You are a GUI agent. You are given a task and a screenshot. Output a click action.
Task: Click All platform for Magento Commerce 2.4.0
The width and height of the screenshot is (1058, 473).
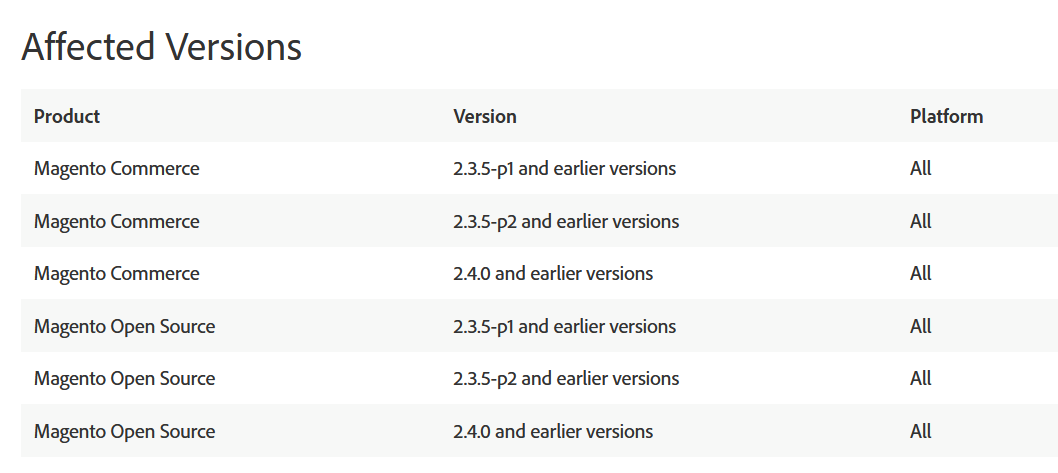(x=920, y=273)
